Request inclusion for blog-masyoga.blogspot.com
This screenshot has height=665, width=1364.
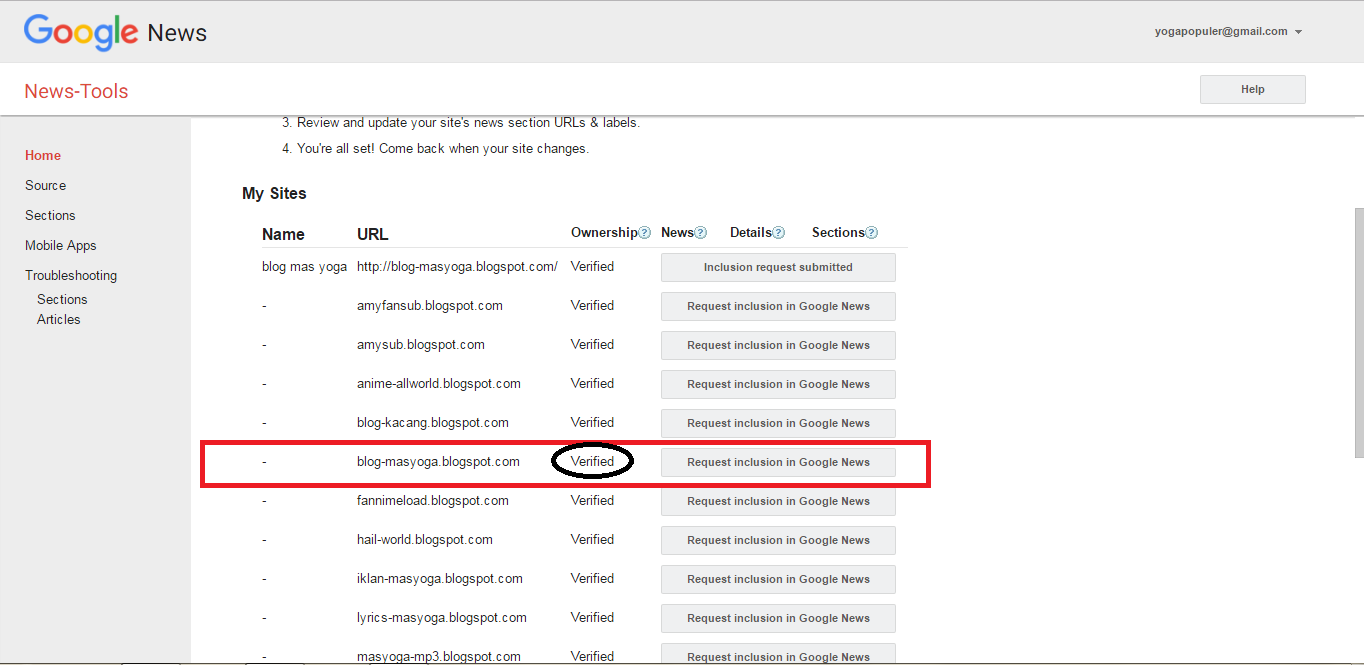pos(778,462)
